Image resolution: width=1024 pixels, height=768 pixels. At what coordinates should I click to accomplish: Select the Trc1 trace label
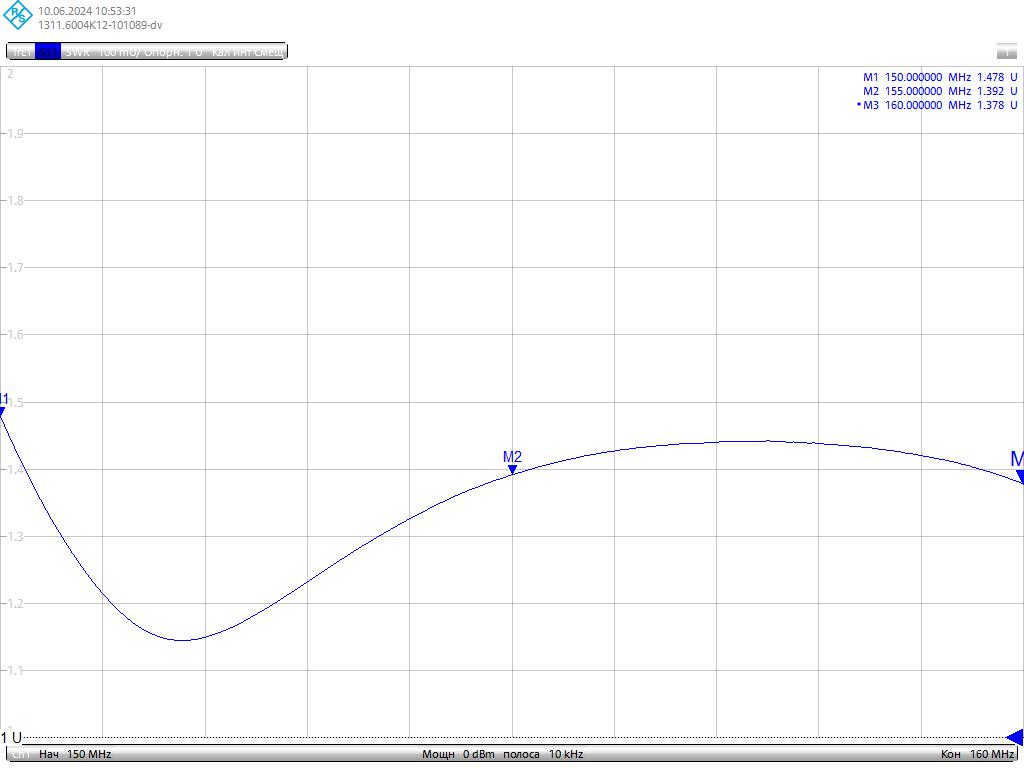(x=22, y=52)
